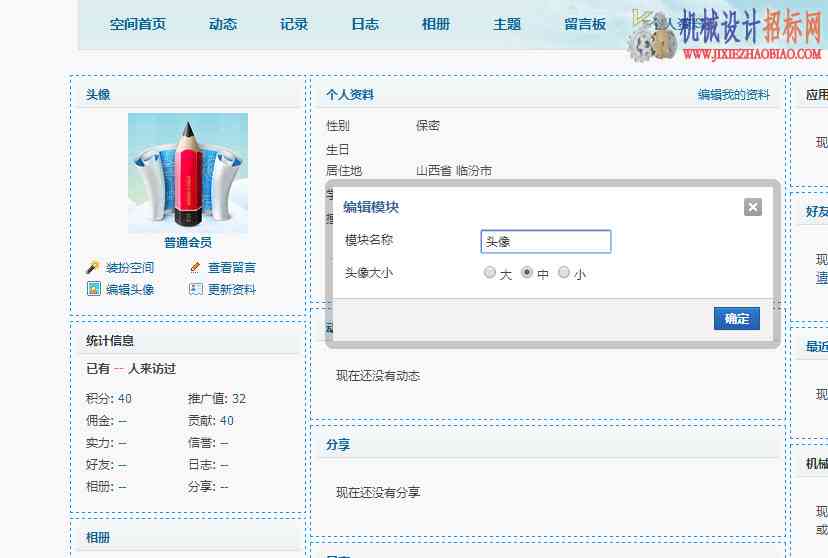Click the 积分 value 40
The image size is (828, 558).
pos(125,399)
